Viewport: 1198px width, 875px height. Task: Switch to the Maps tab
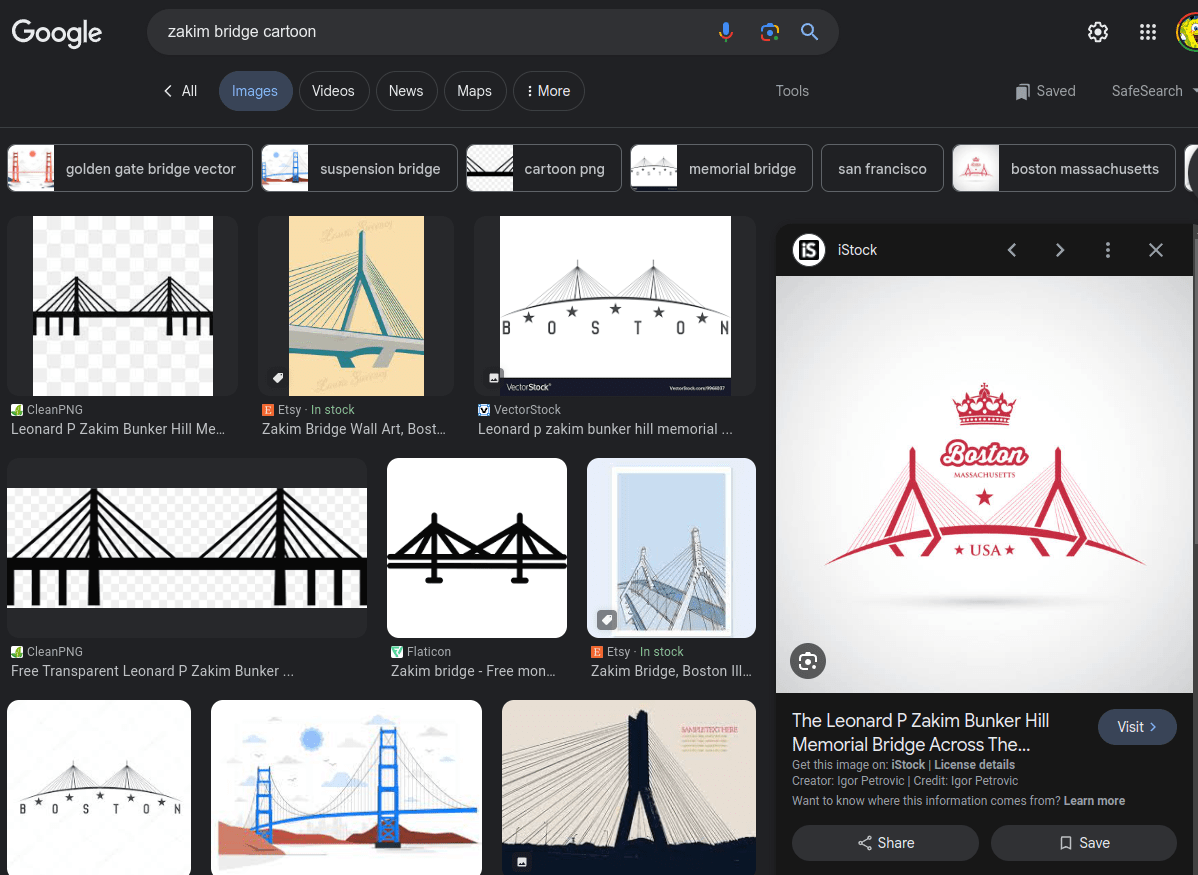[x=474, y=91]
